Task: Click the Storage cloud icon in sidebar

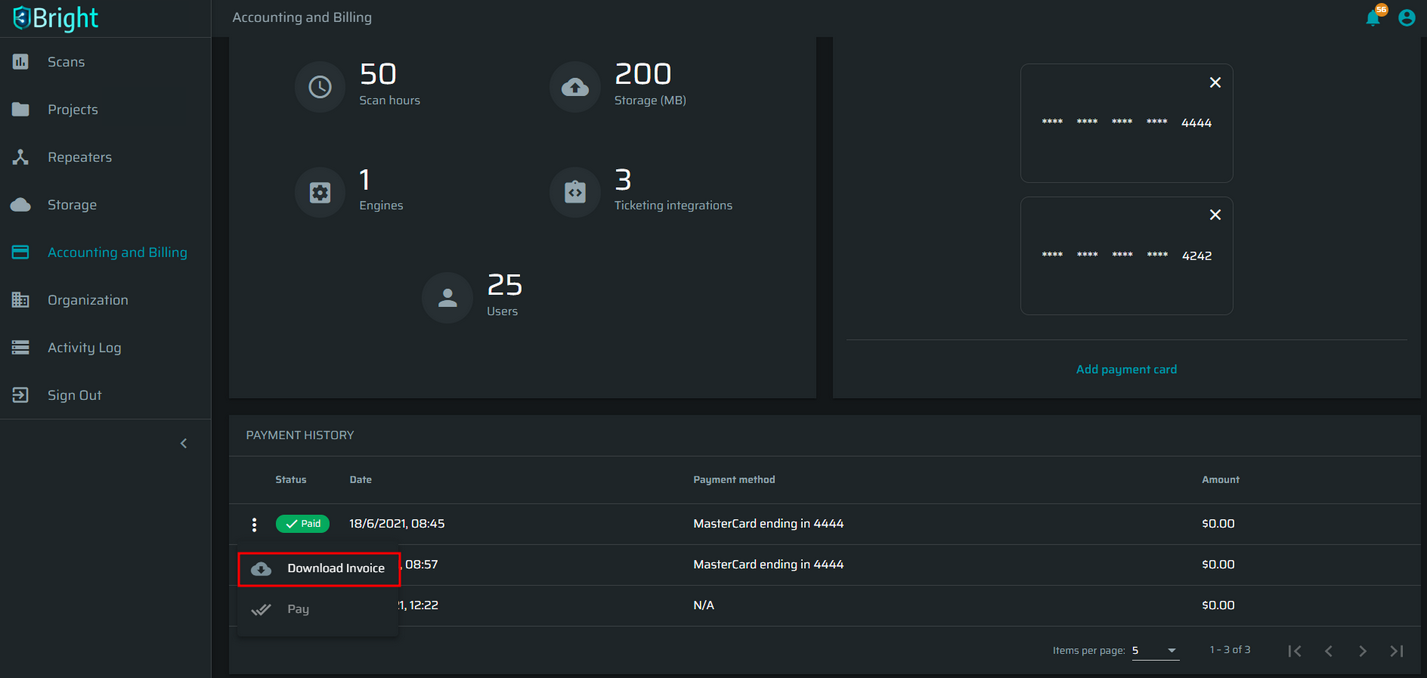Action: point(20,205)
